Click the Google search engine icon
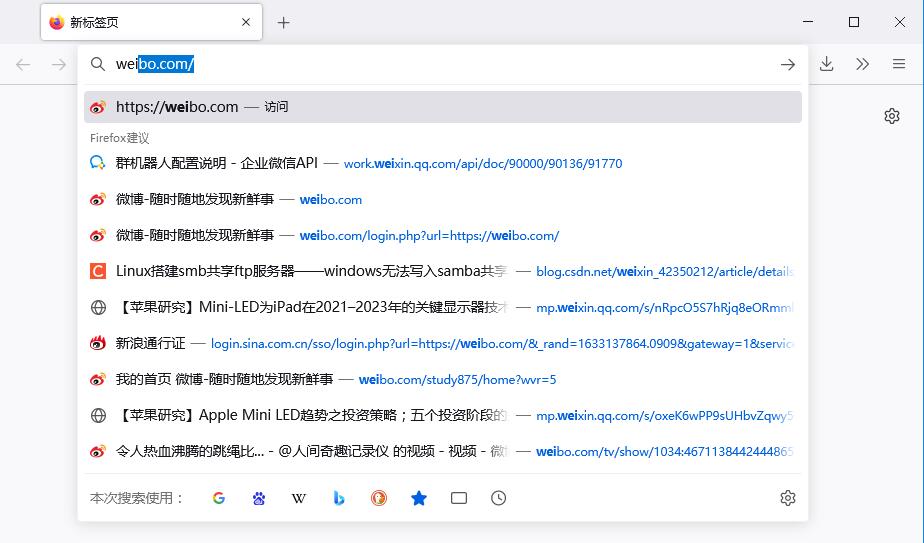This screenshot has height=543, width=924. pos(219,498)
